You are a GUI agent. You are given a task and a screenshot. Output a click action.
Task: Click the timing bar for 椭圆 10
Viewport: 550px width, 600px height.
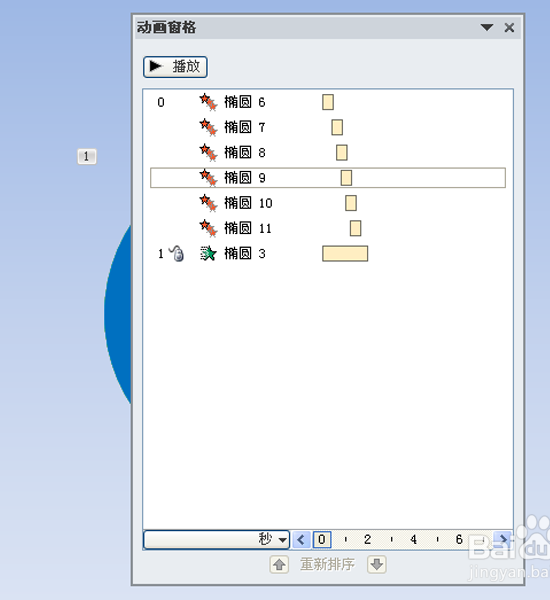[x=351, y=203]
